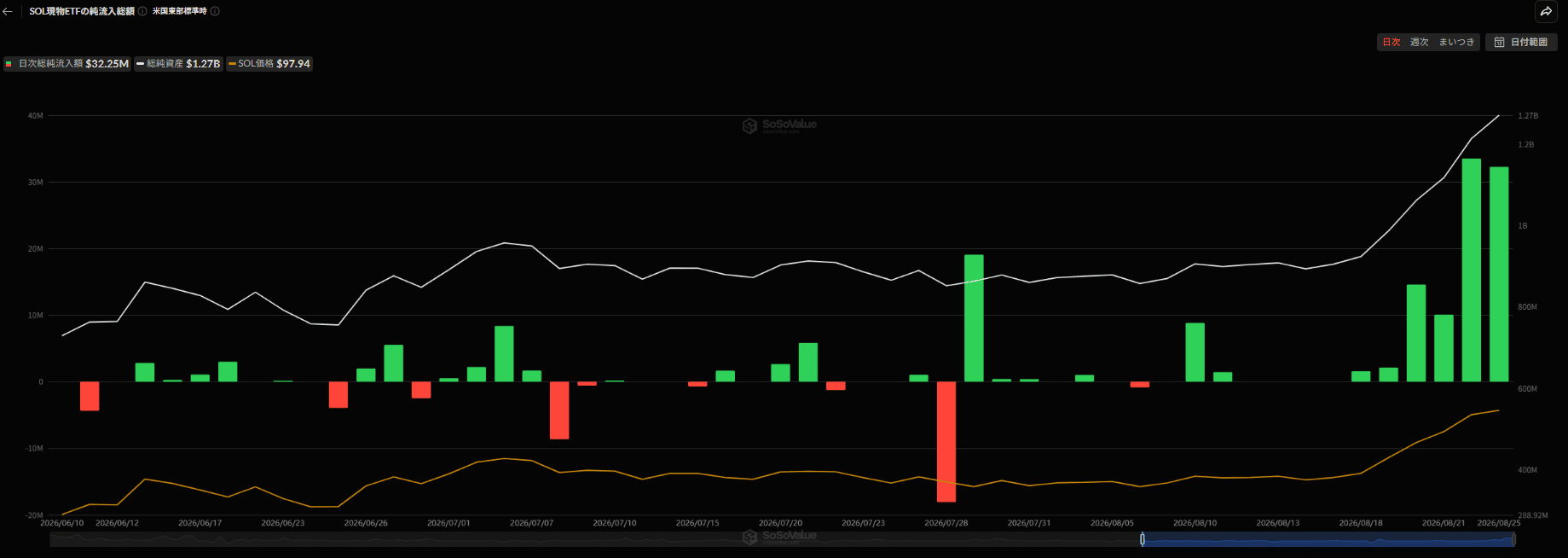This screenshot has width=1568, height=558.
Task: Open the share arrow icon
Action: point(1546,12)
